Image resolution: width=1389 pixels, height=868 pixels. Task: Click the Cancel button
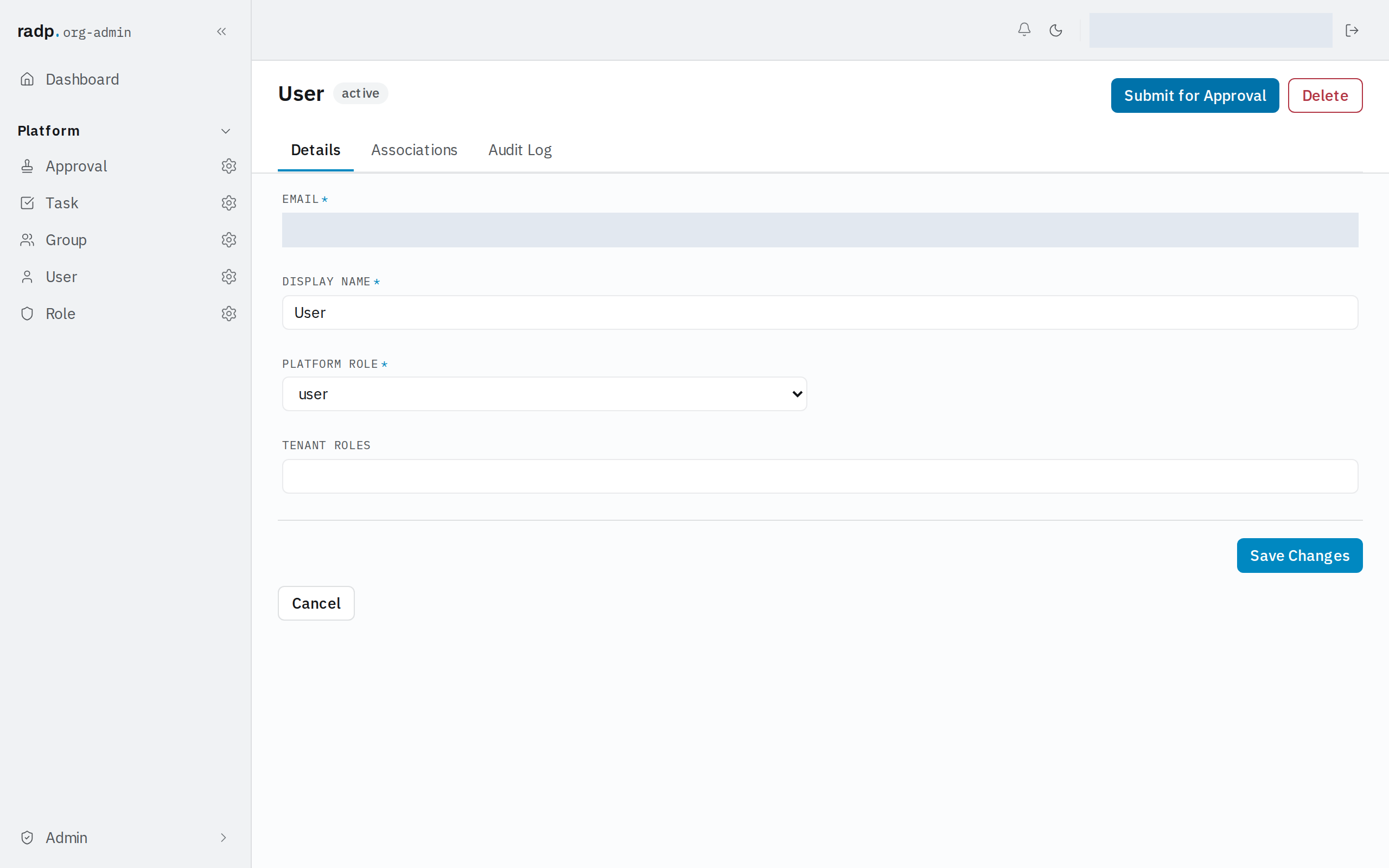316,603
